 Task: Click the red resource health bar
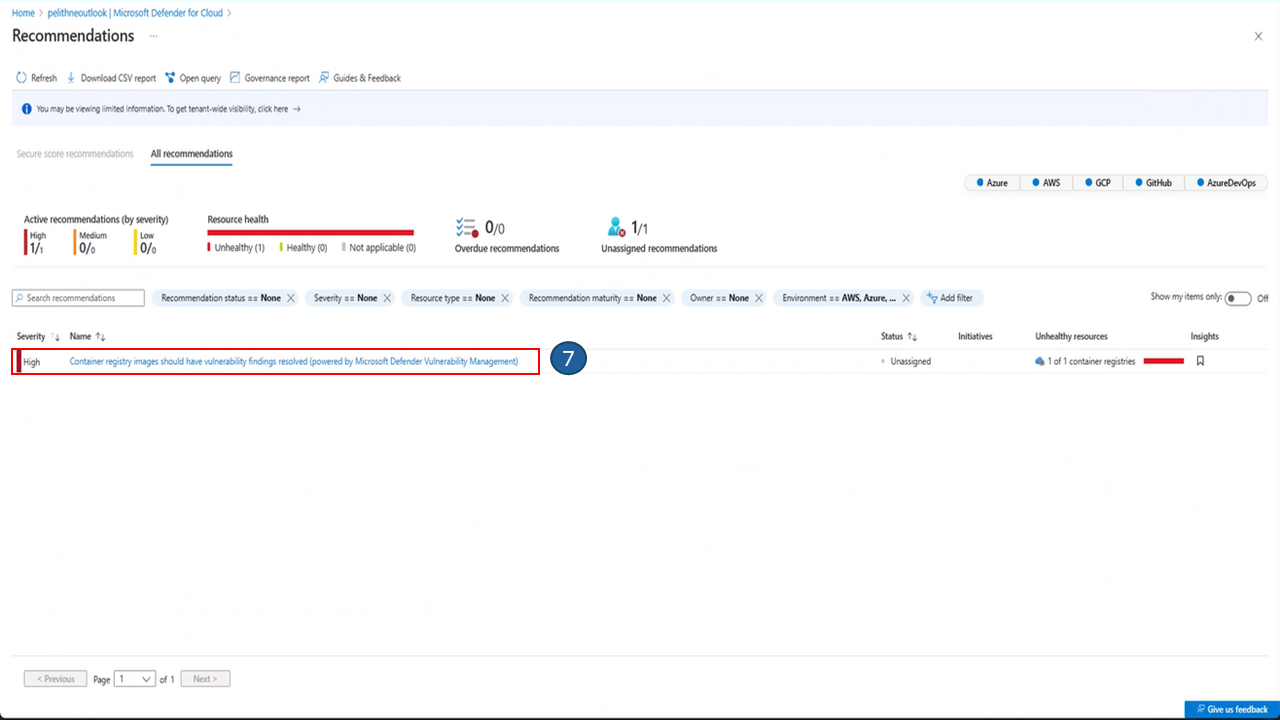point(310,232)
